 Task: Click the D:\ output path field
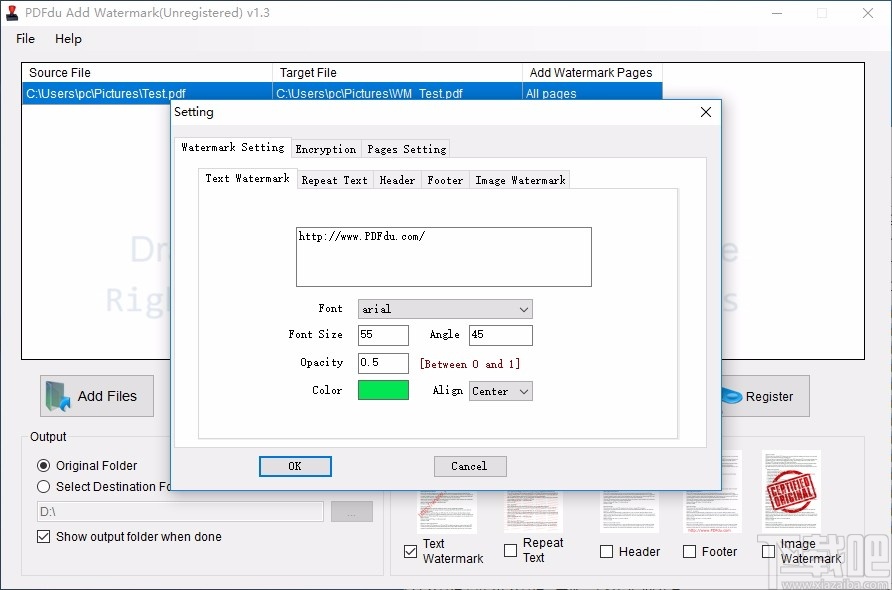point(180,511)
